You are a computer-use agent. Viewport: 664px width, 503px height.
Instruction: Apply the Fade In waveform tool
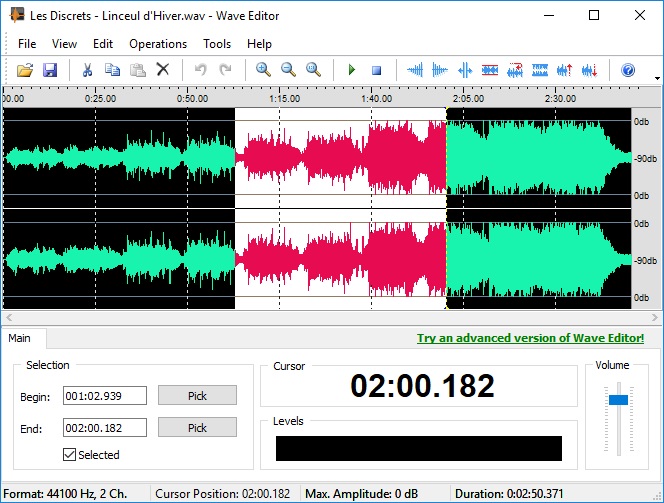point(415,70)
